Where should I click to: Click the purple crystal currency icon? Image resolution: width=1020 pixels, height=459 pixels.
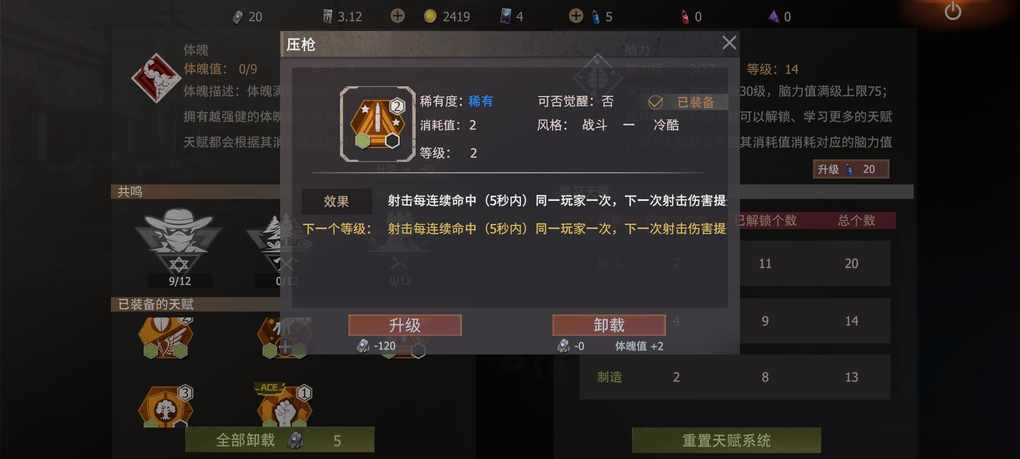click(x=773, y=17)
